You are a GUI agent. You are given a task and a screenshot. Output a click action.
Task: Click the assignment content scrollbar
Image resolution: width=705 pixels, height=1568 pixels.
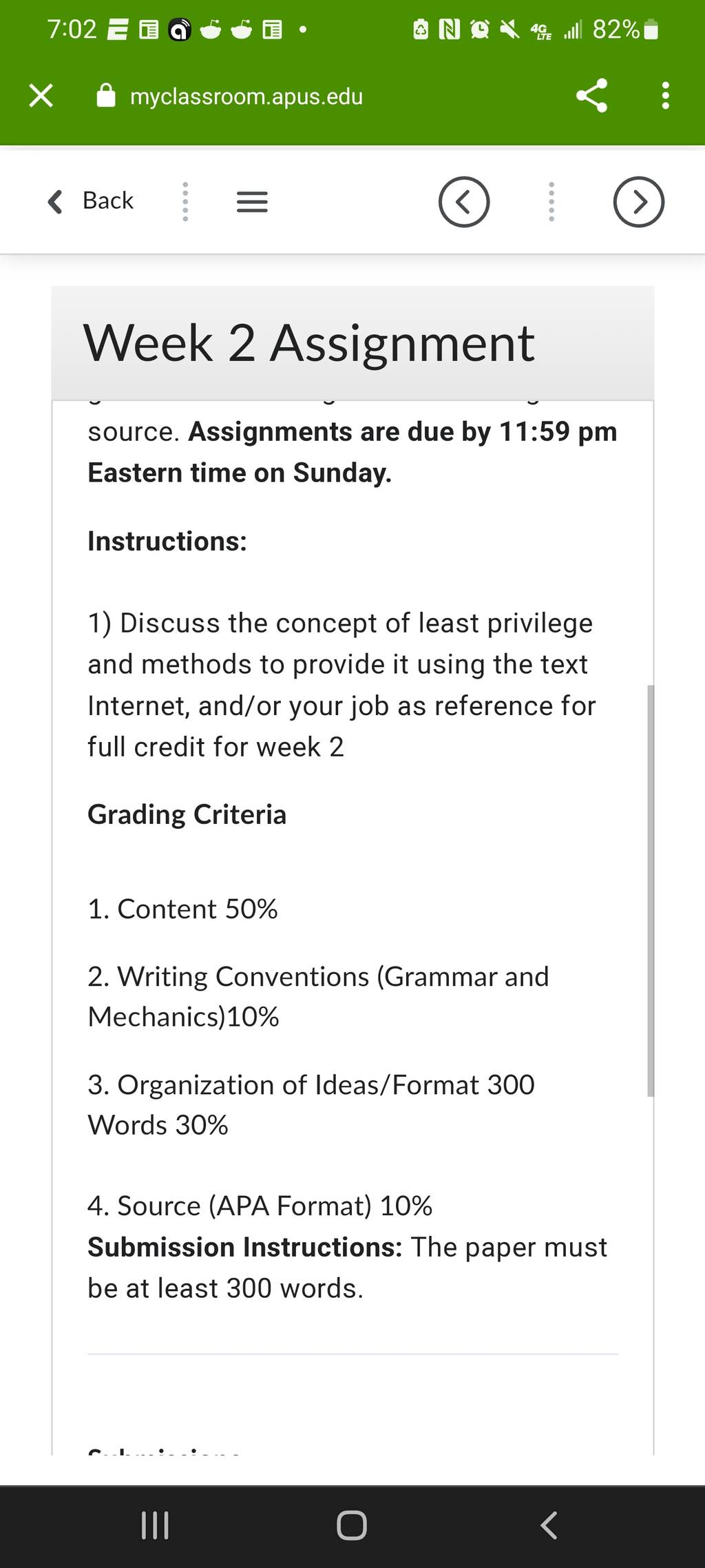(x=651, y=890)
